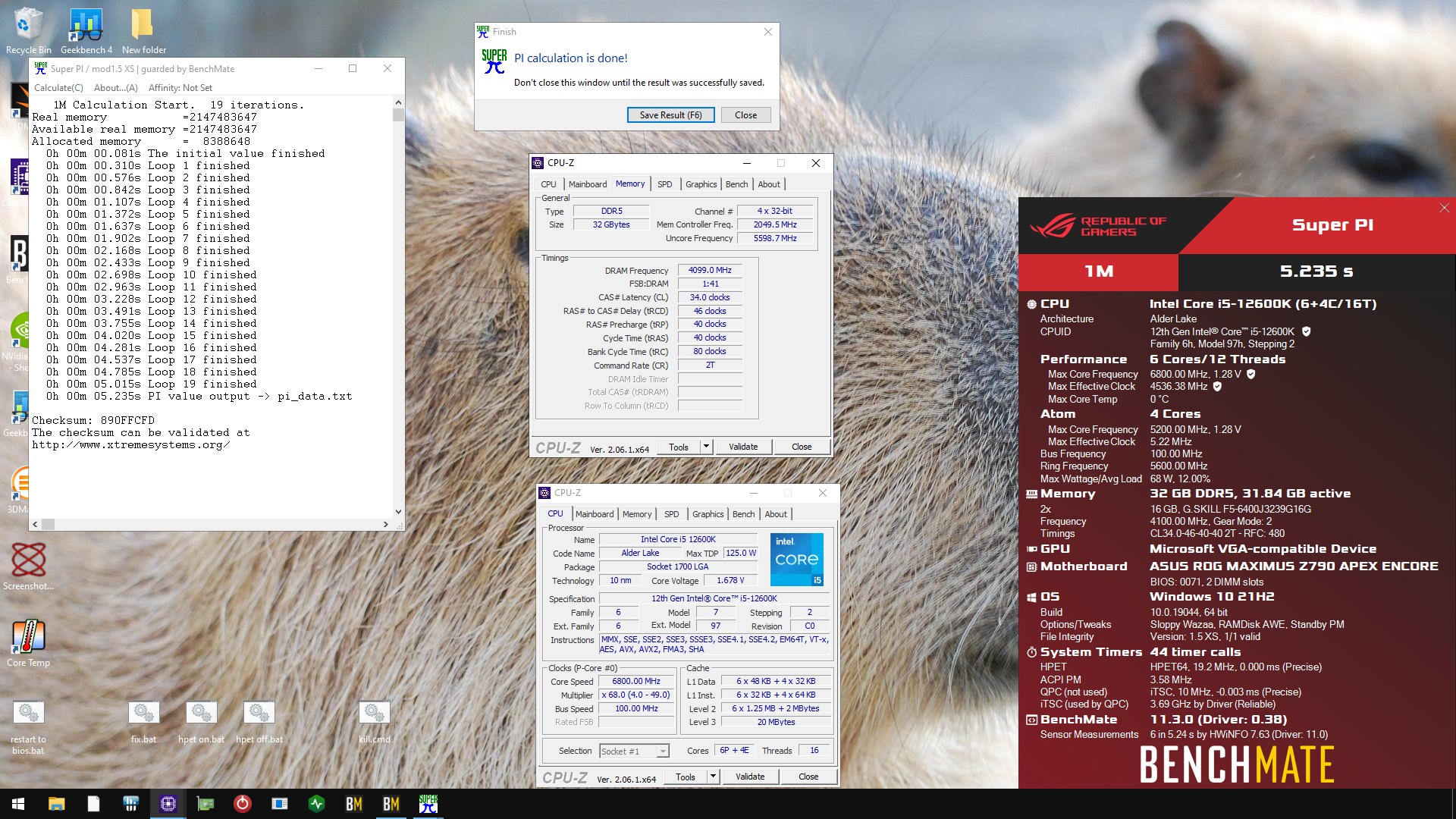Click the Core Voltage 1.678 V value
Screen dimensions: 1456x819
point(730,580)
